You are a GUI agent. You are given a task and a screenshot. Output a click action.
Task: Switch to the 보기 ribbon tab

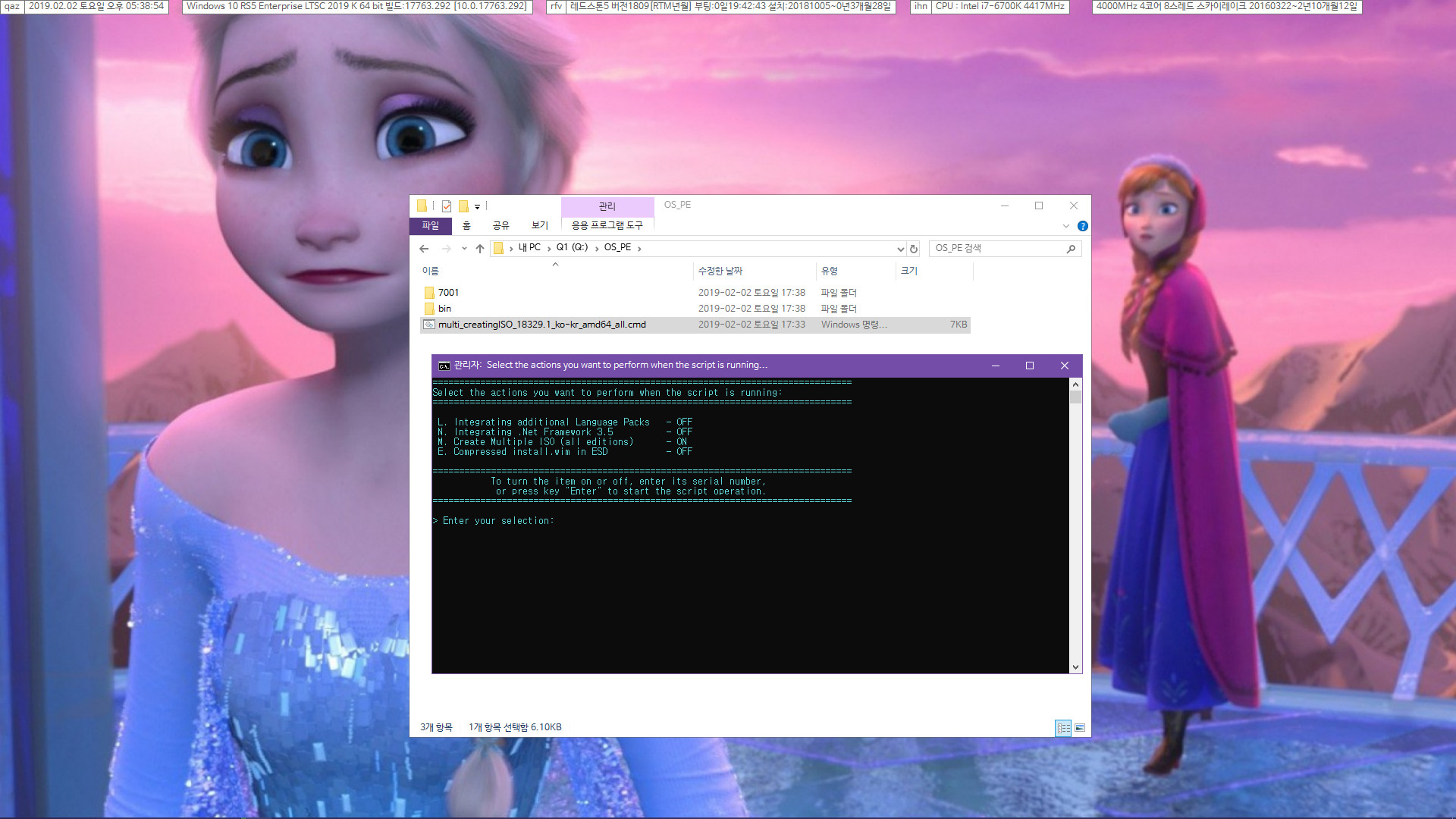pyautogui.click(x=540, y=225)
